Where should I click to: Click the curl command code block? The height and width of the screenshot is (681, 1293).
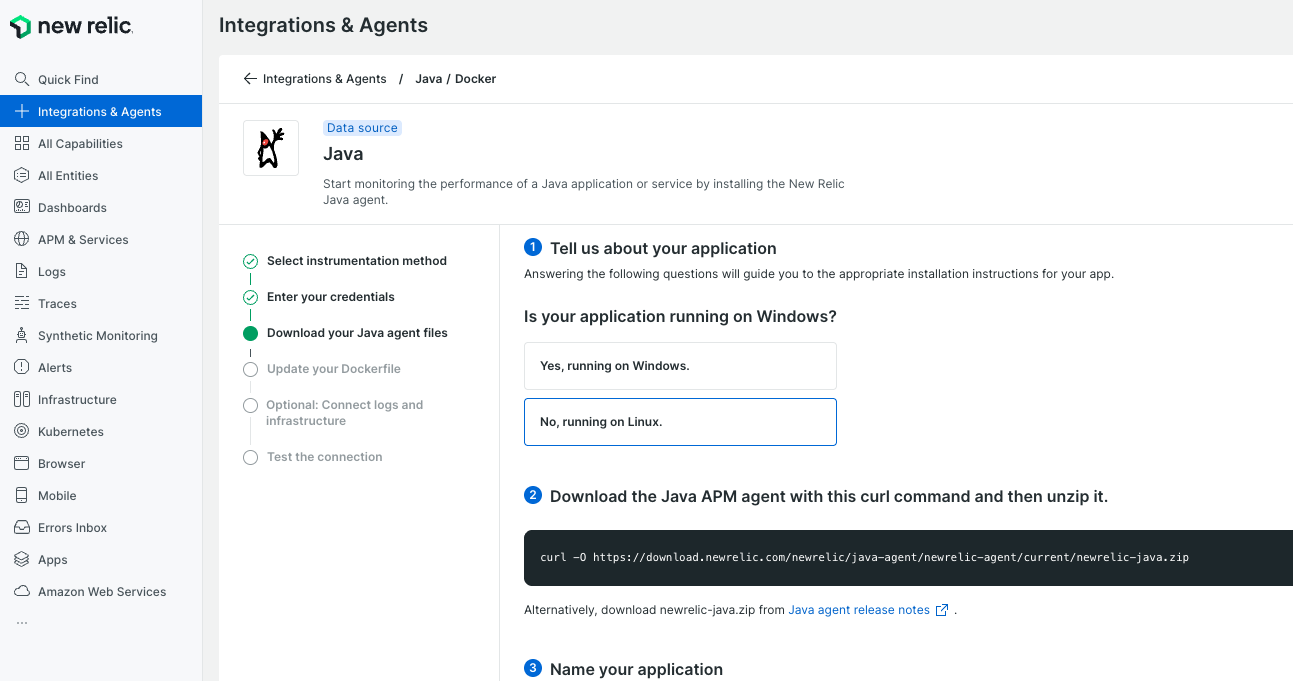(x=908, y=558)
